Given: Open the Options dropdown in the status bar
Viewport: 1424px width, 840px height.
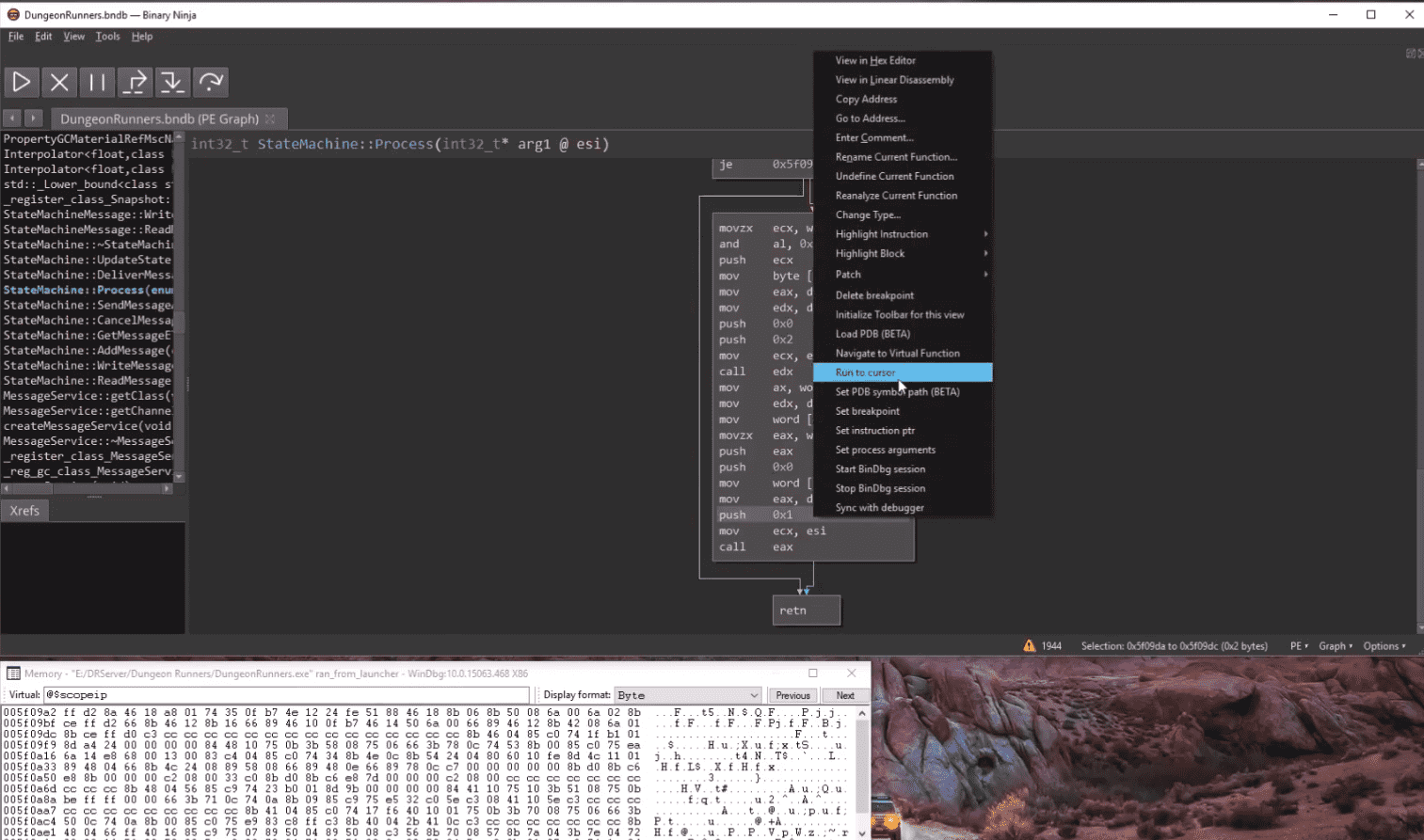Looking at the screenshot, I should pyautogui.click(x=1384, y=645).
